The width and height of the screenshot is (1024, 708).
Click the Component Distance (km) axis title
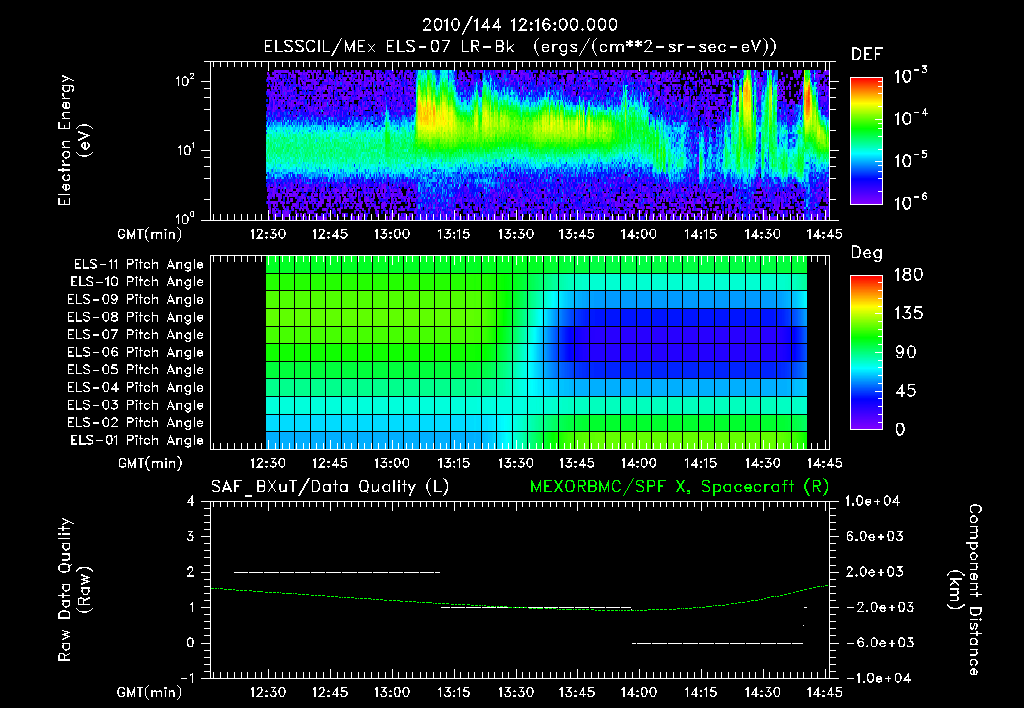pos(965,590)
